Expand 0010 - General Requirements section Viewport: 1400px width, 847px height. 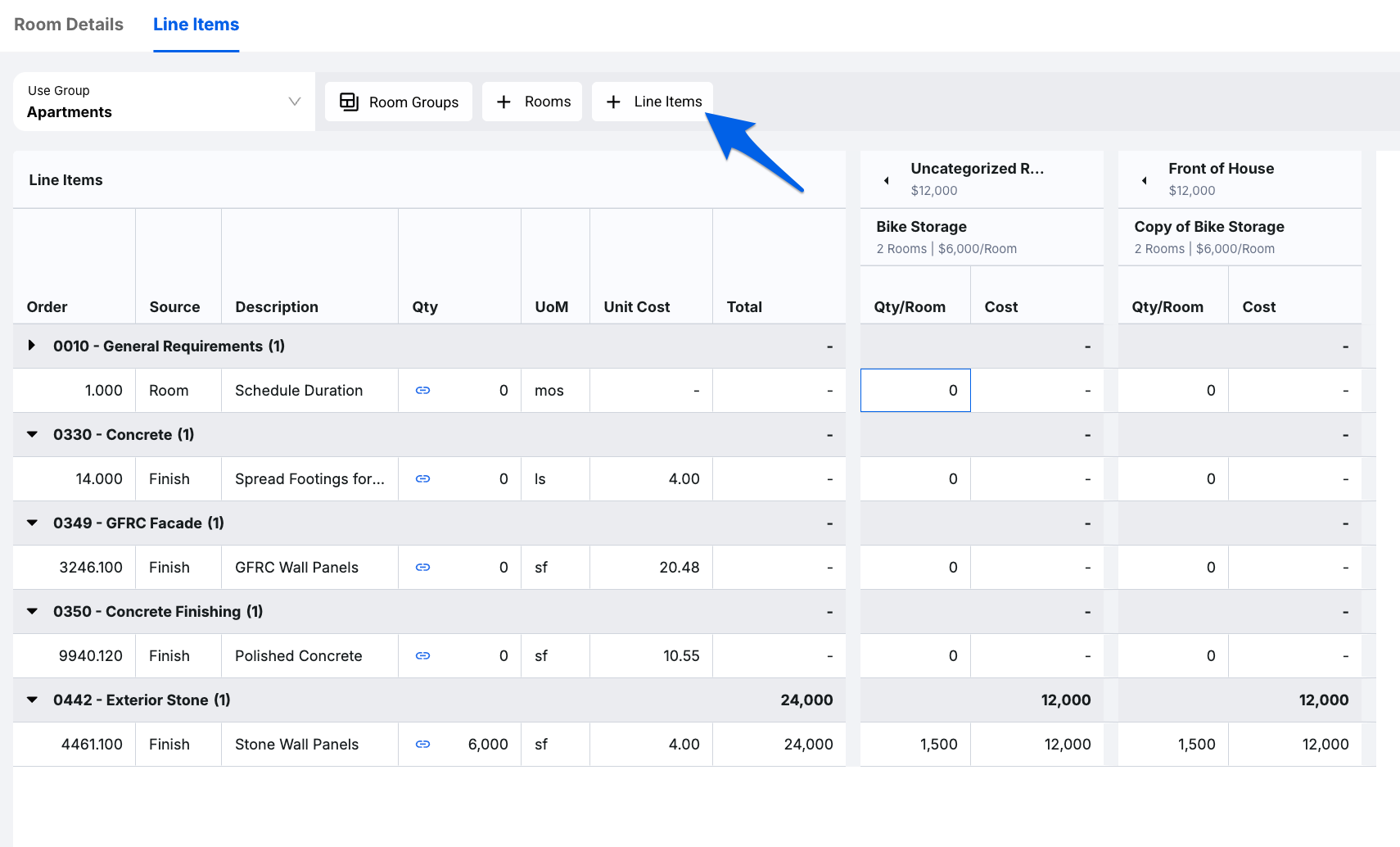pyautogui.click(x=32, y=346)
